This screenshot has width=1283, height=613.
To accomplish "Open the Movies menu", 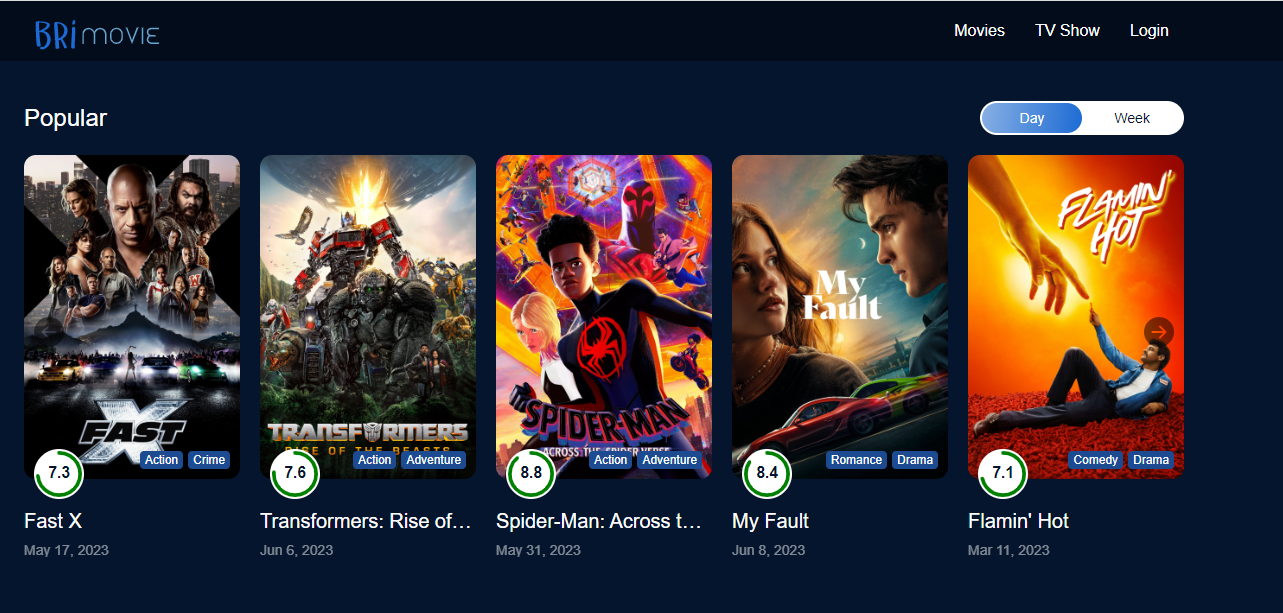I will (x=979, y=31).
